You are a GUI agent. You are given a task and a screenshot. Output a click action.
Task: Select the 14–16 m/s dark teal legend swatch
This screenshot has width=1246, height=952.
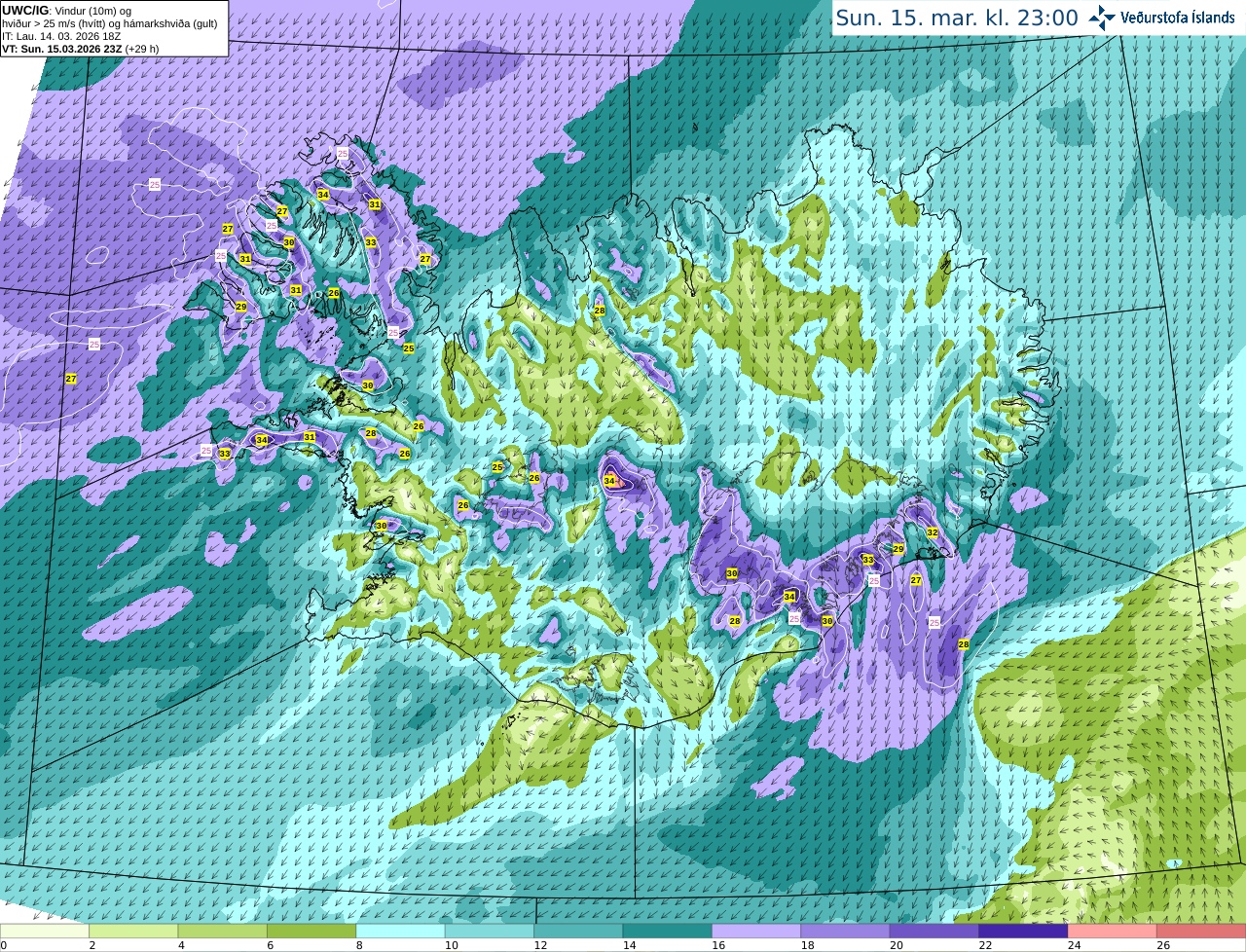pyautogui.click(x=668, y=932)
